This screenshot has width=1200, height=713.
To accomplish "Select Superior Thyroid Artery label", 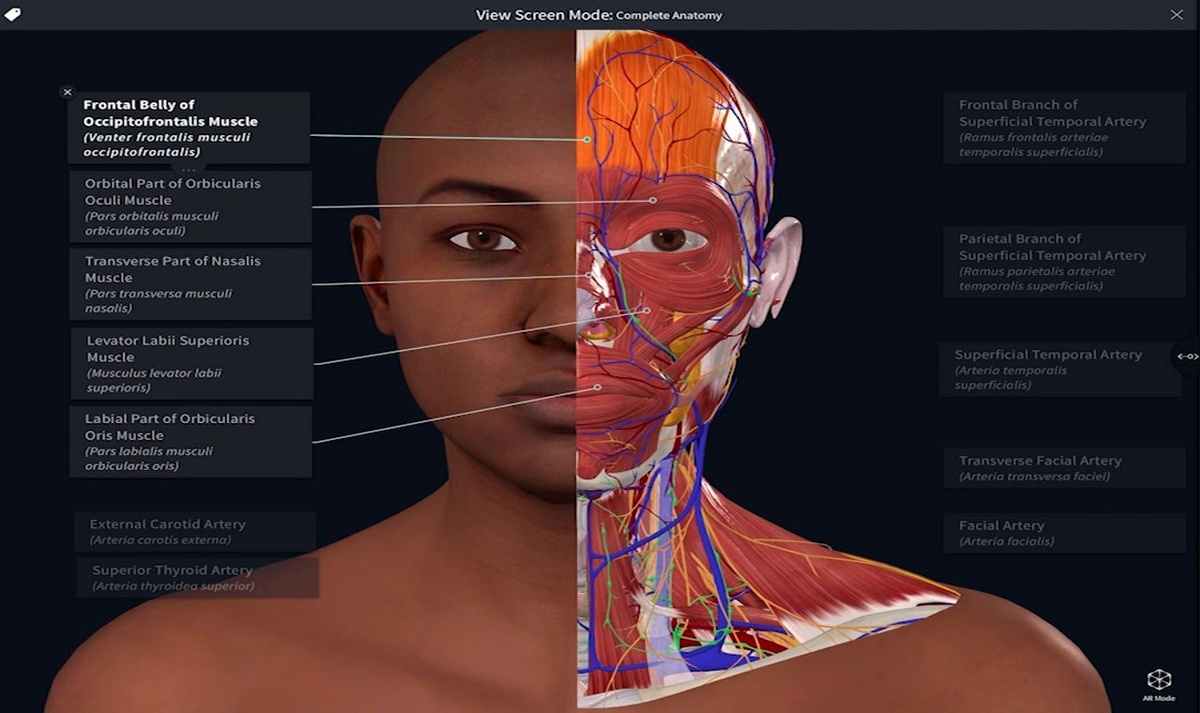I will [198, 577].
